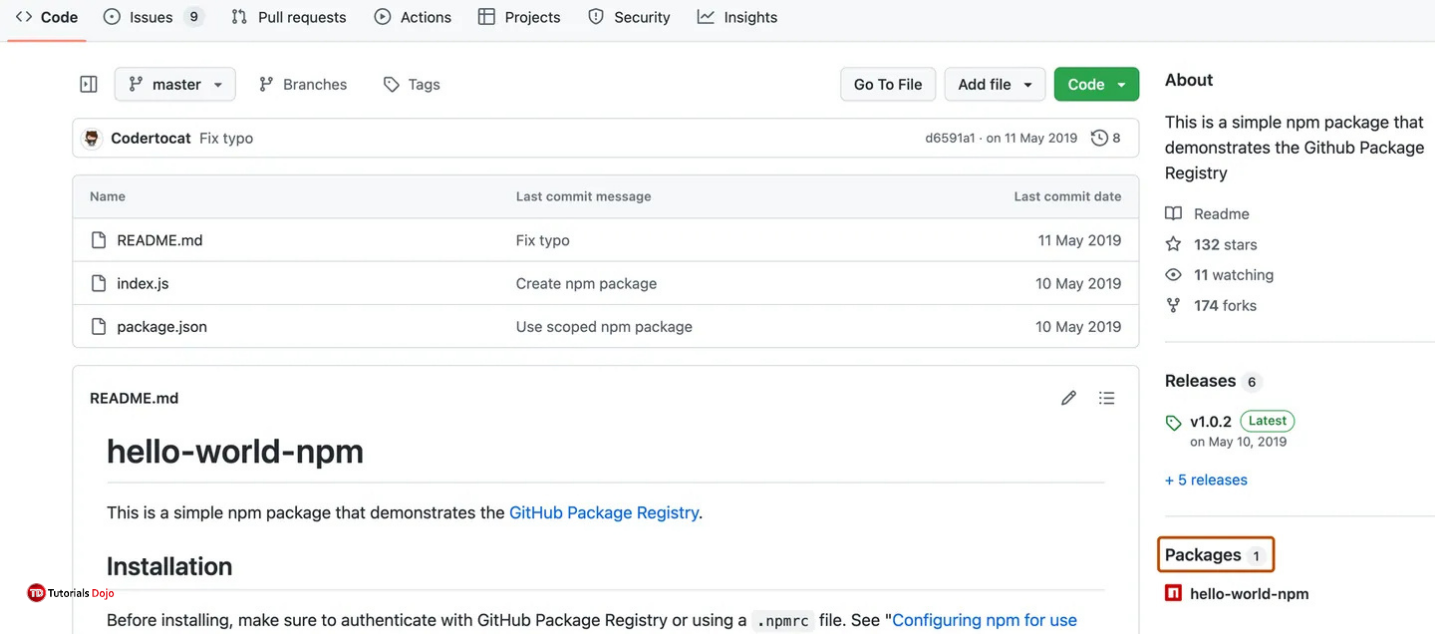
Task: Open the index.js file entry
Action: pos(143,283)
